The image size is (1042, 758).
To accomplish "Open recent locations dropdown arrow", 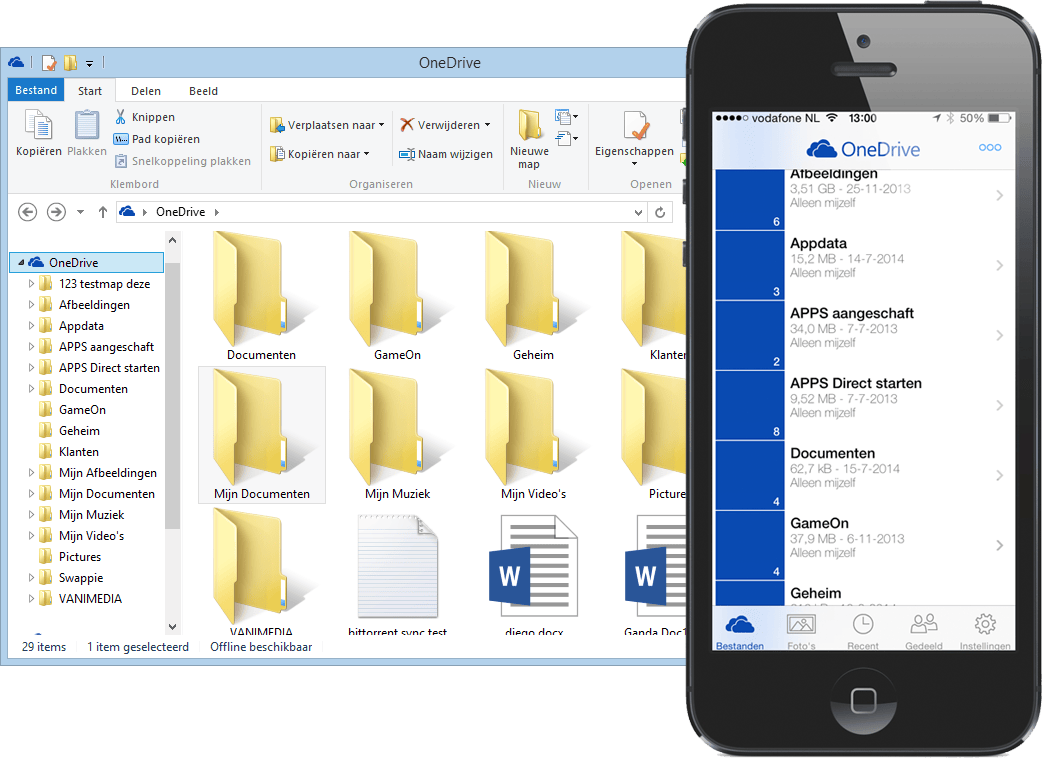I will [80, 212].
